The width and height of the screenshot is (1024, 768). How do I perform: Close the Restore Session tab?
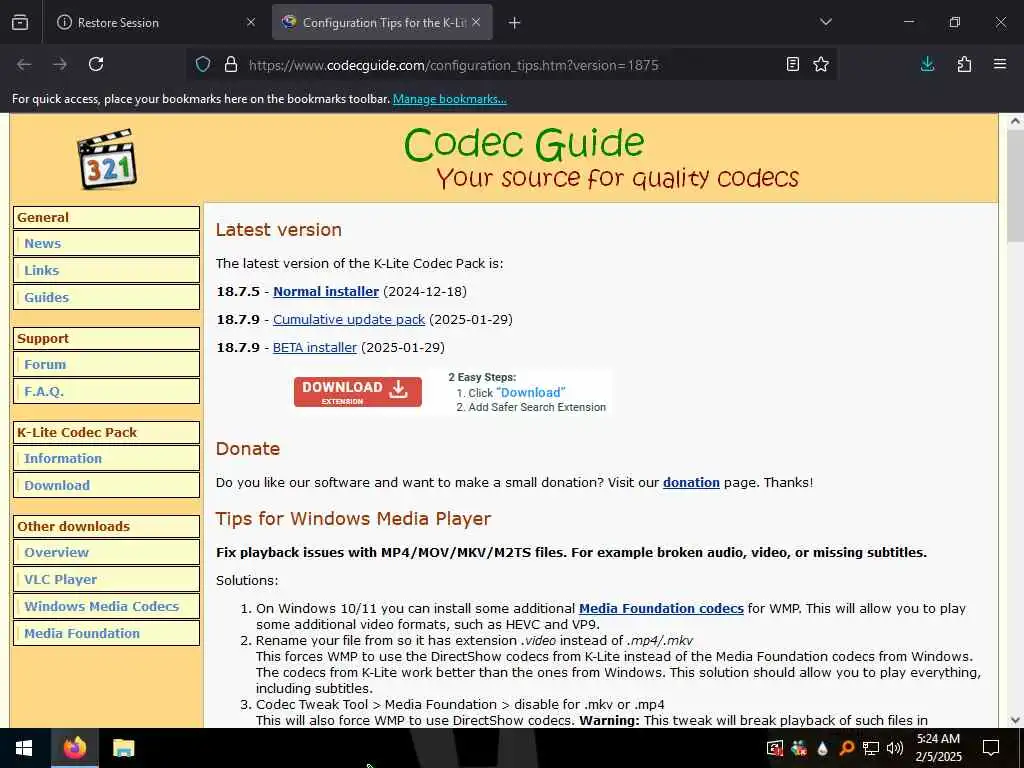[x=251, y=22]
